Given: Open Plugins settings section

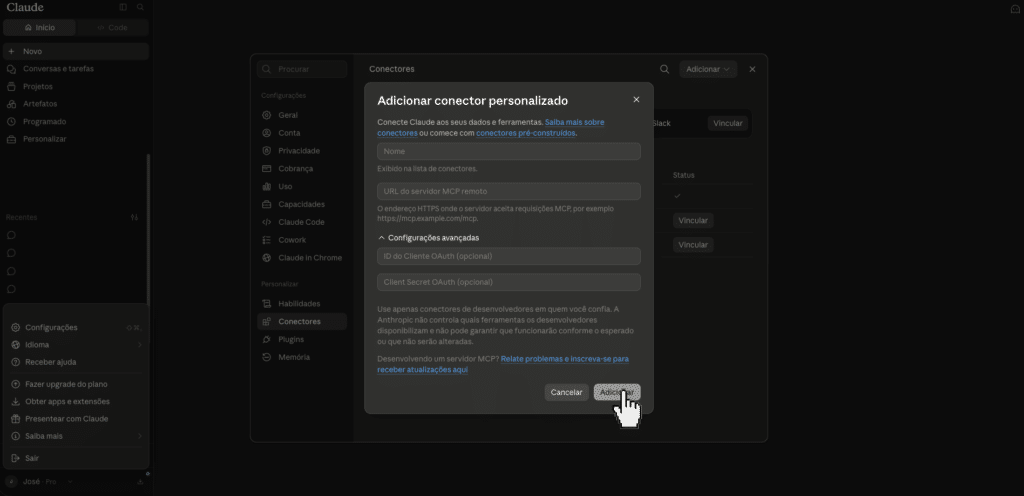Looking at the screenshot, I should pyautogui.click(x=302, y=339).
